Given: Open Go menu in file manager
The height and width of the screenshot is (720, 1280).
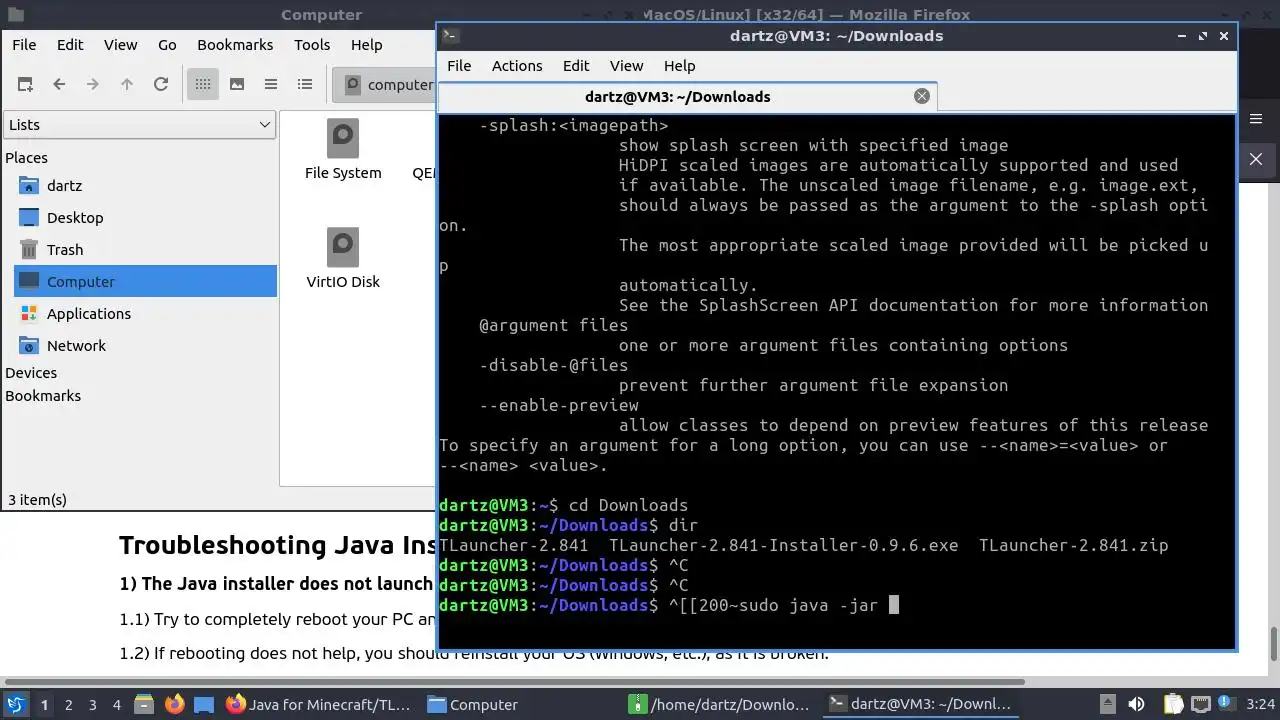Looking at the screenshot, I should pos(167,45).
